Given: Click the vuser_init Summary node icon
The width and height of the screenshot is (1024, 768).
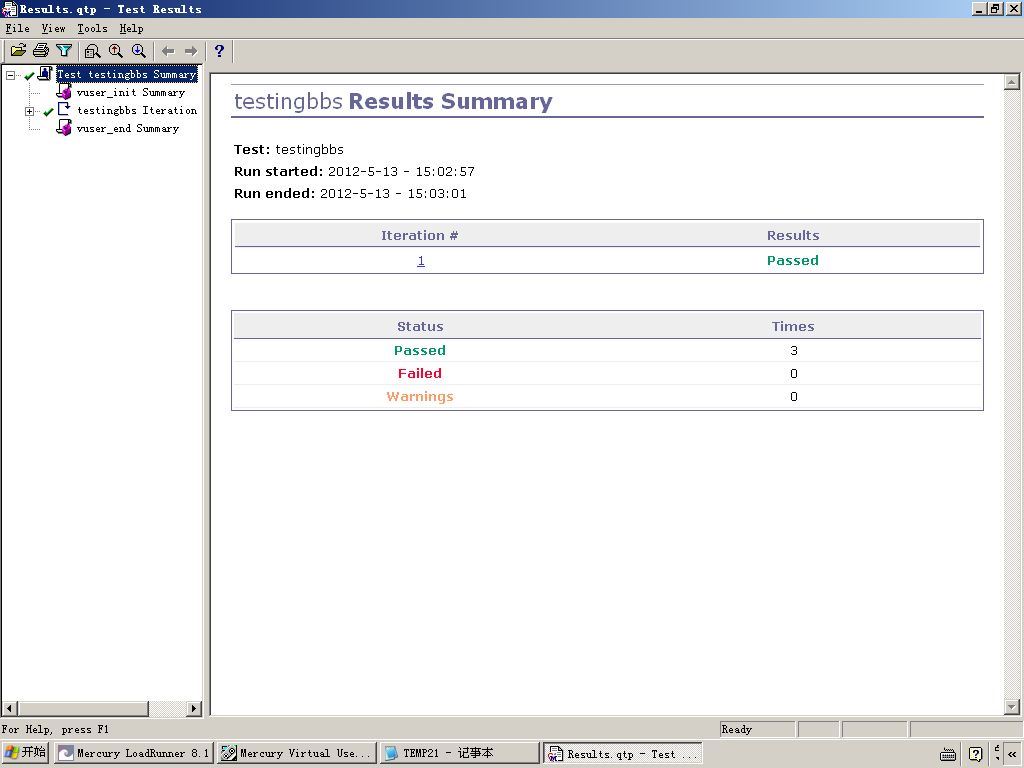Looking at the screenshot, I should tap(64, 92).
